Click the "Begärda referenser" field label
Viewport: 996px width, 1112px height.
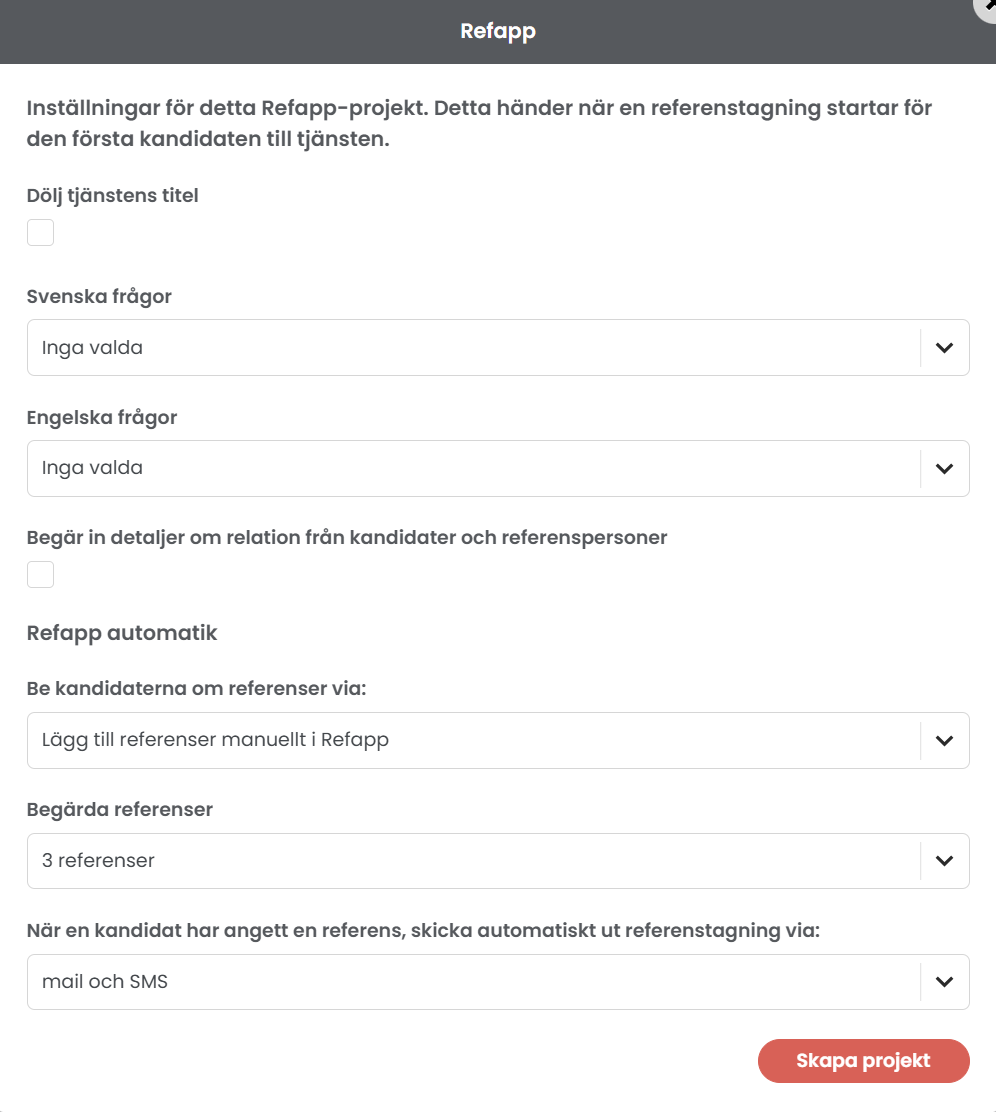coord(120,810)
